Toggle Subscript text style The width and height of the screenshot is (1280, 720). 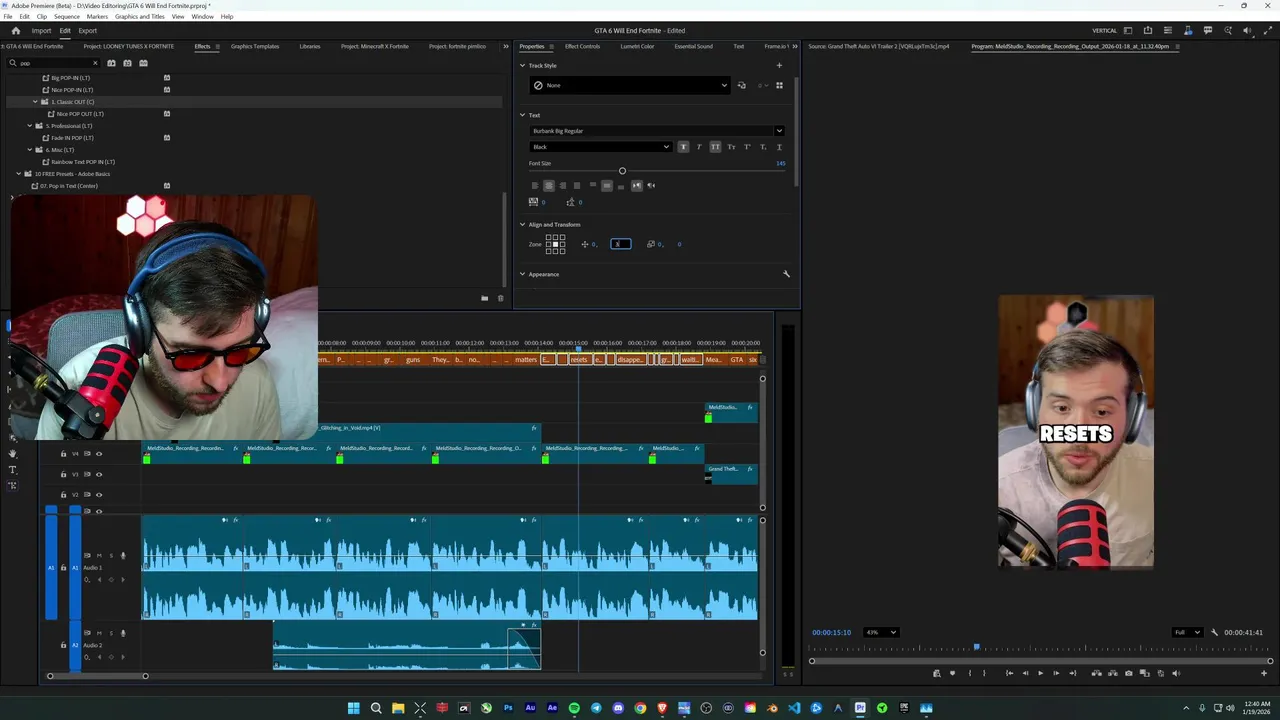point(763,147)
